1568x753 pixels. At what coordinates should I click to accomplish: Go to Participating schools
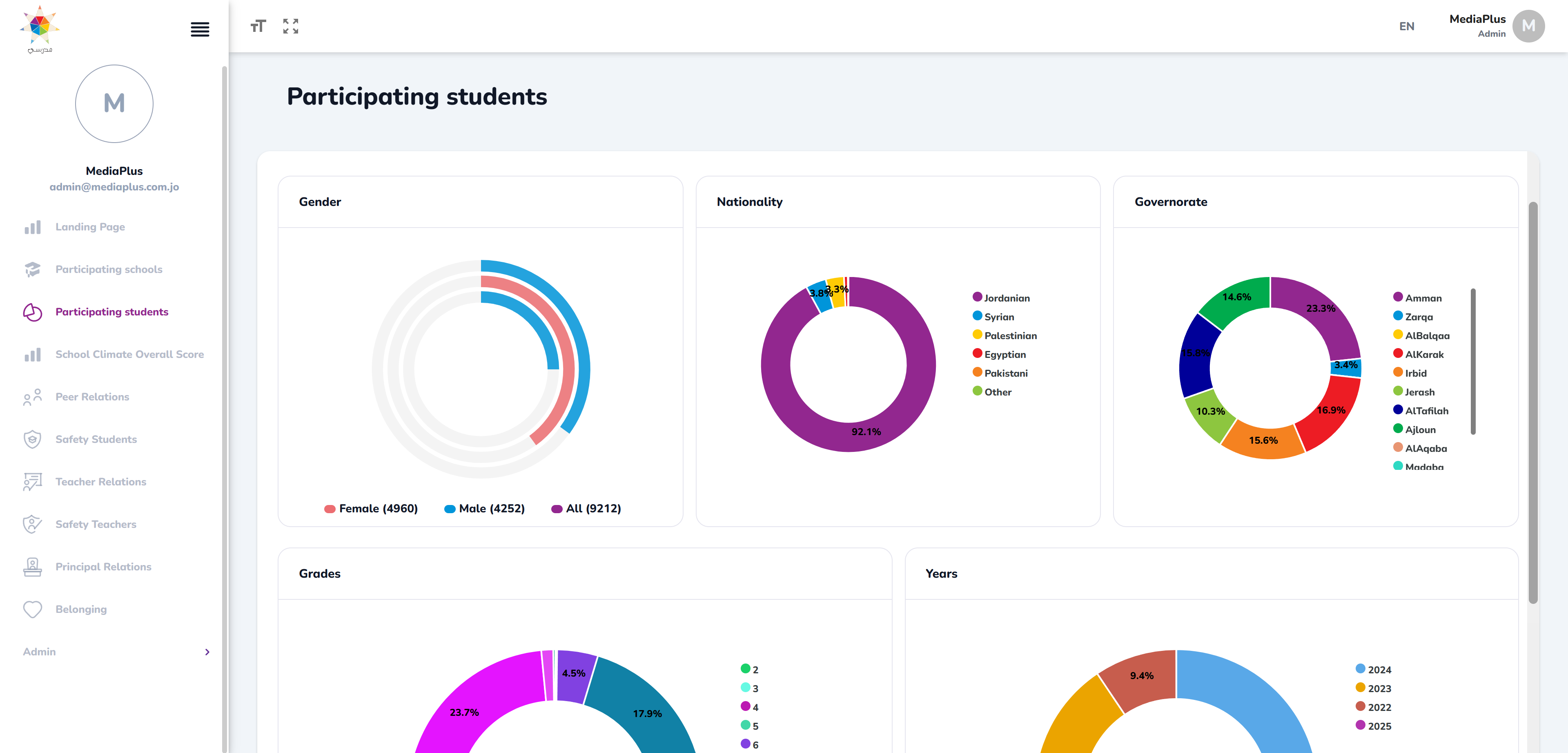[109, 269]
